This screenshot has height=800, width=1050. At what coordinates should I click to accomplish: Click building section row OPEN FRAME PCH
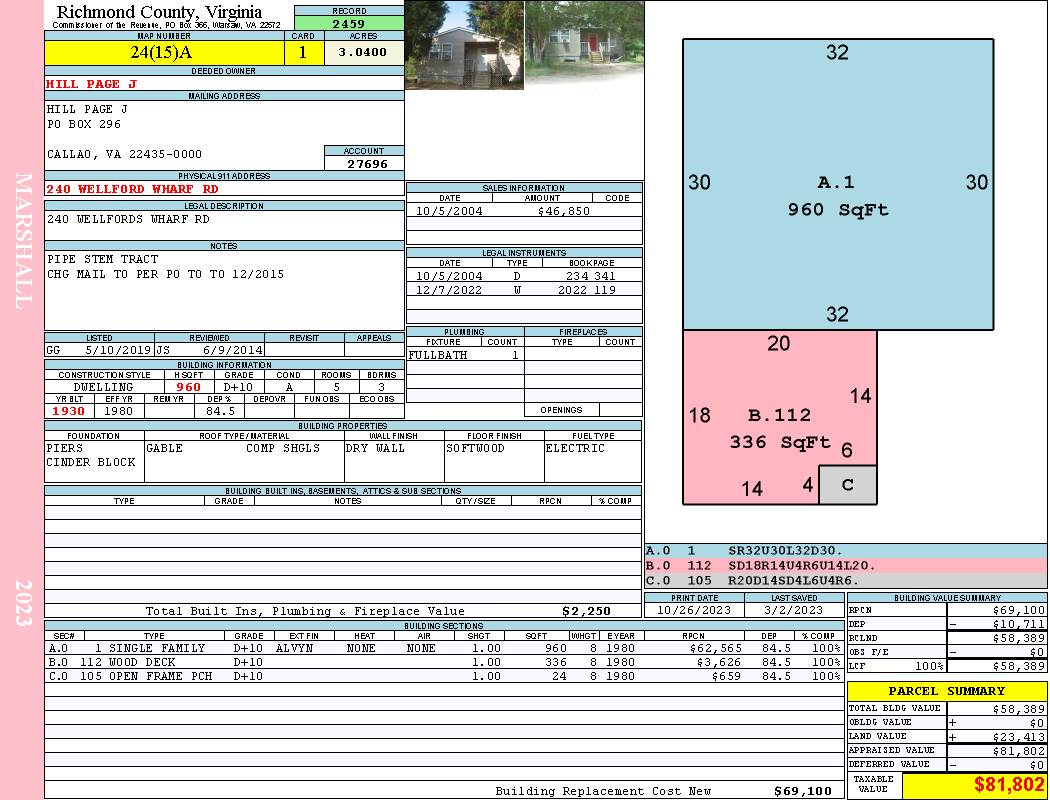445,676
